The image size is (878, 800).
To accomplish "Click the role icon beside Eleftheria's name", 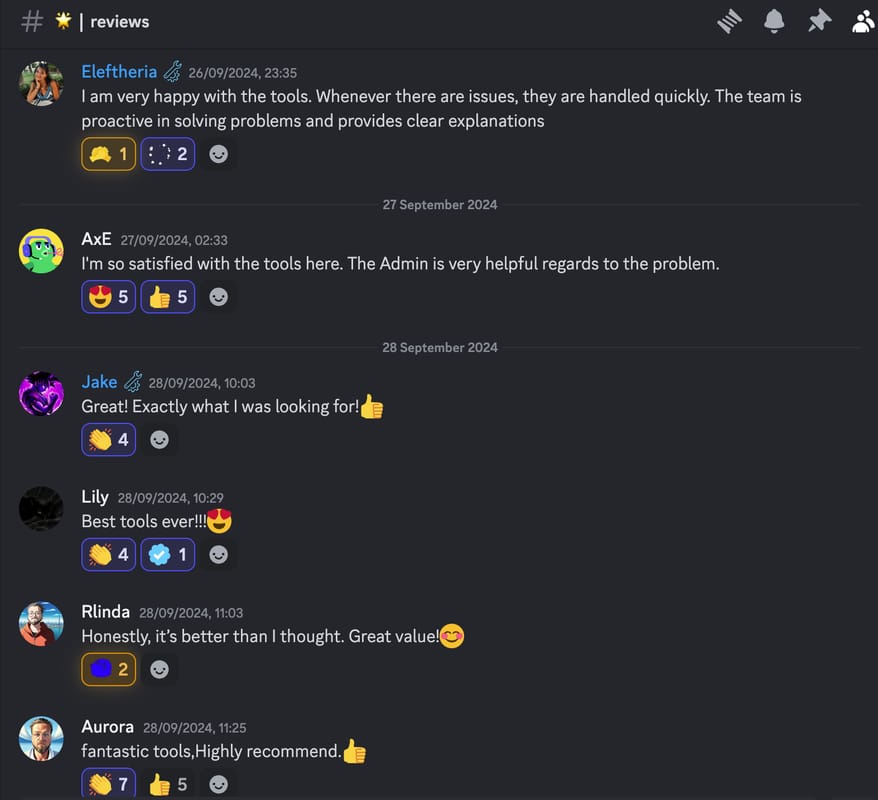I will [173, 72].
